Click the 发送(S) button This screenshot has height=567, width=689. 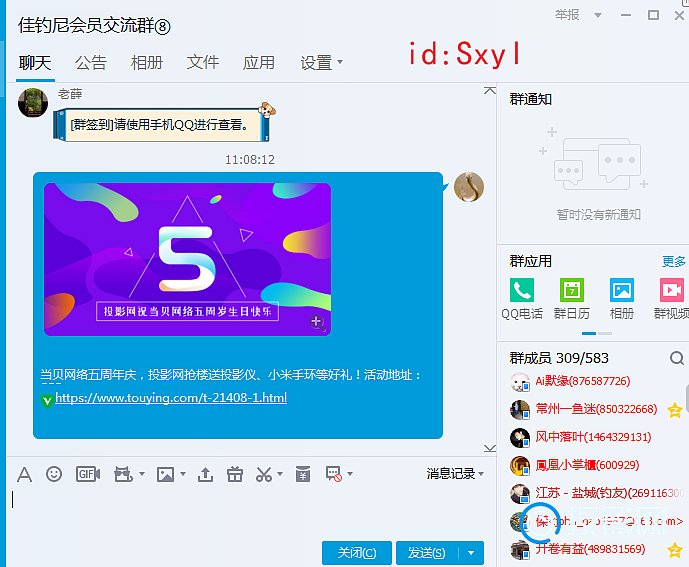tap(427, 553)
